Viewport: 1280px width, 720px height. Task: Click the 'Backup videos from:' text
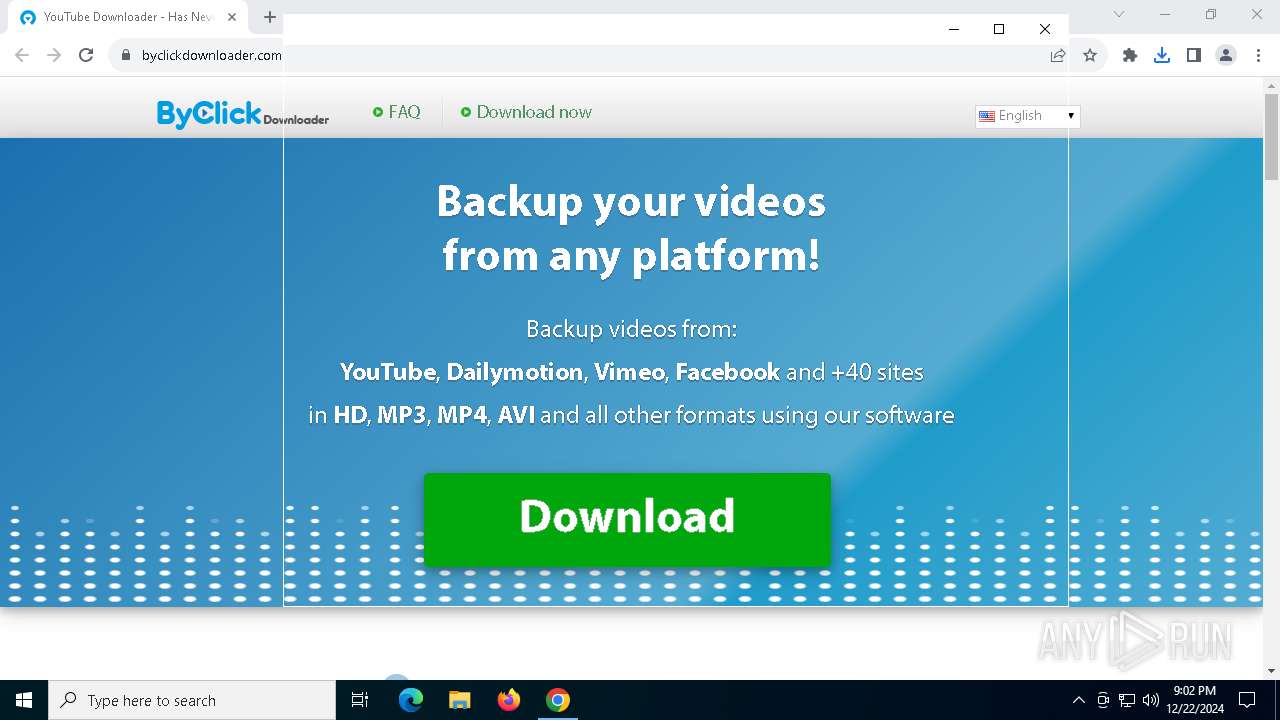click(x=631, y=329)
